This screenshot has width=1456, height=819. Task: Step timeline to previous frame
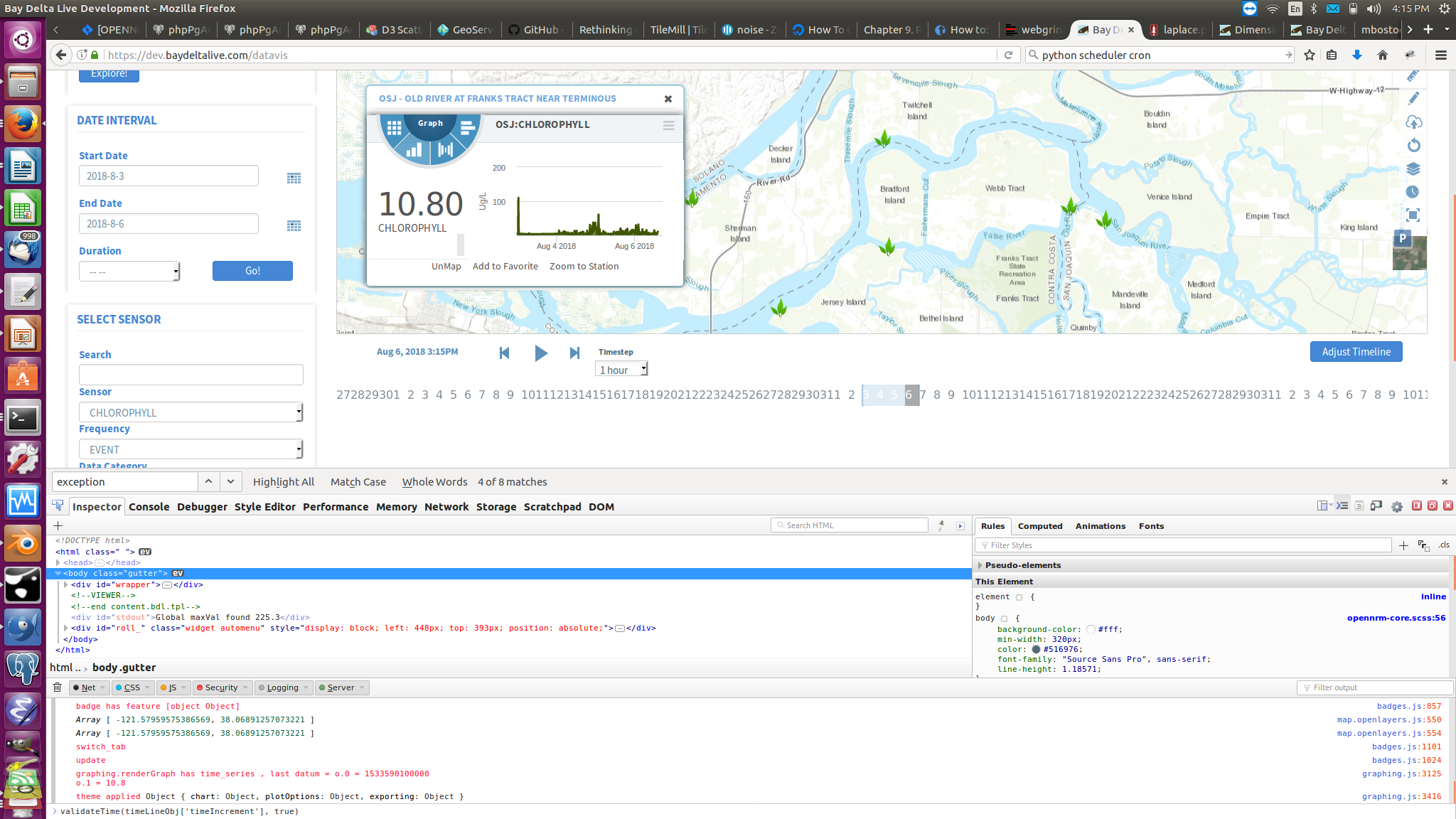(504, 353)
